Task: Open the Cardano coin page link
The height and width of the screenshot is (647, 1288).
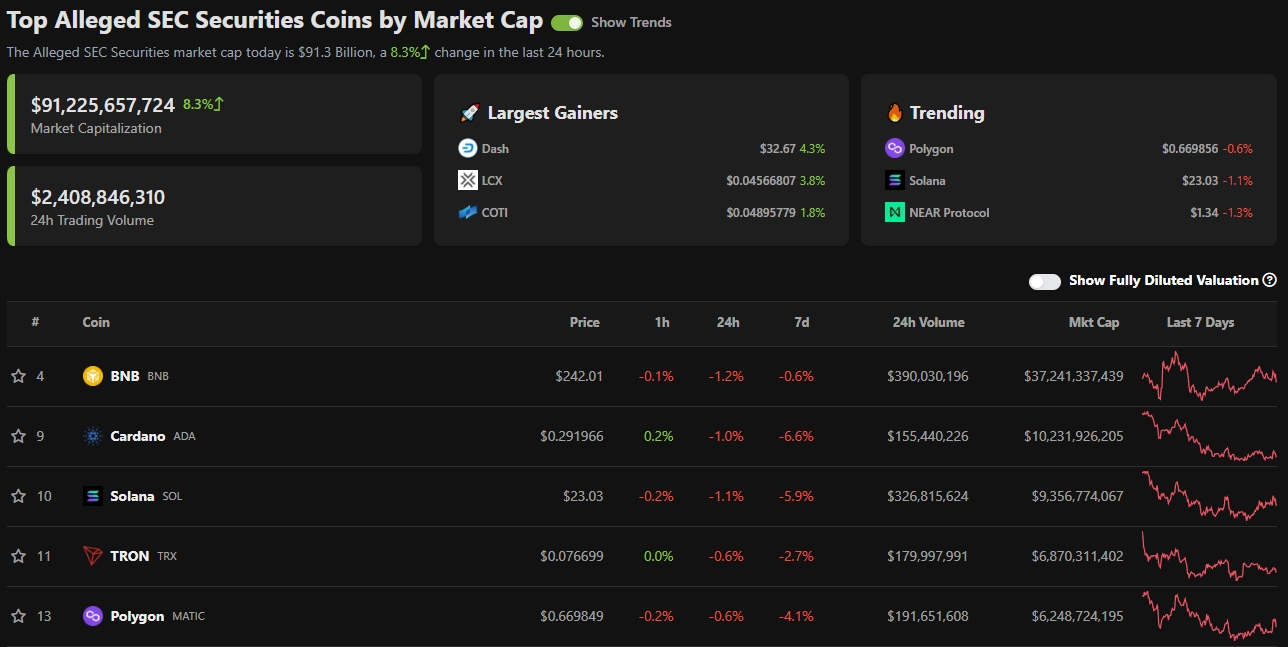Action: 138,436
